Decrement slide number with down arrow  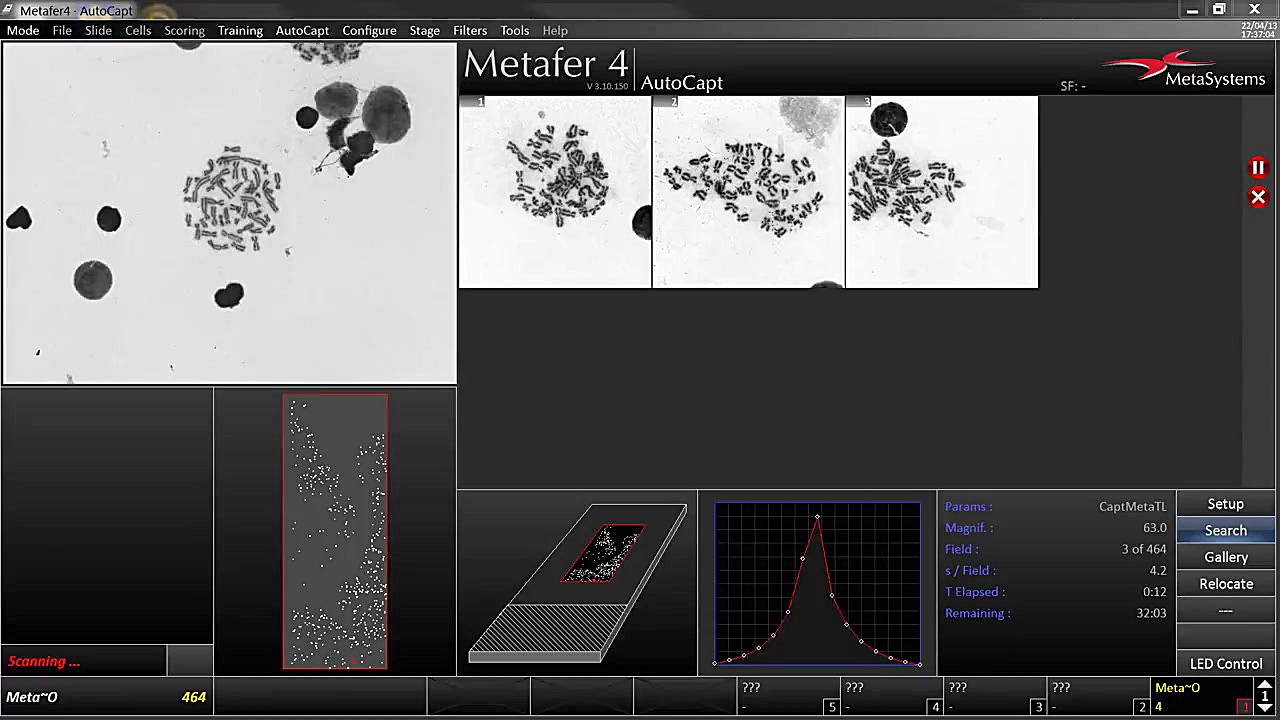[1265, 708]
